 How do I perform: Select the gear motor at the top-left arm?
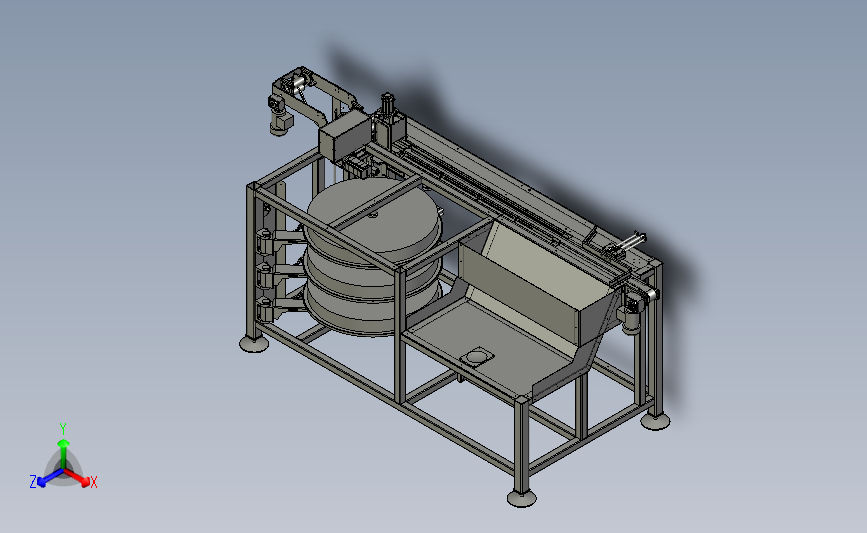pyautogui.click(x=280, y=115)
